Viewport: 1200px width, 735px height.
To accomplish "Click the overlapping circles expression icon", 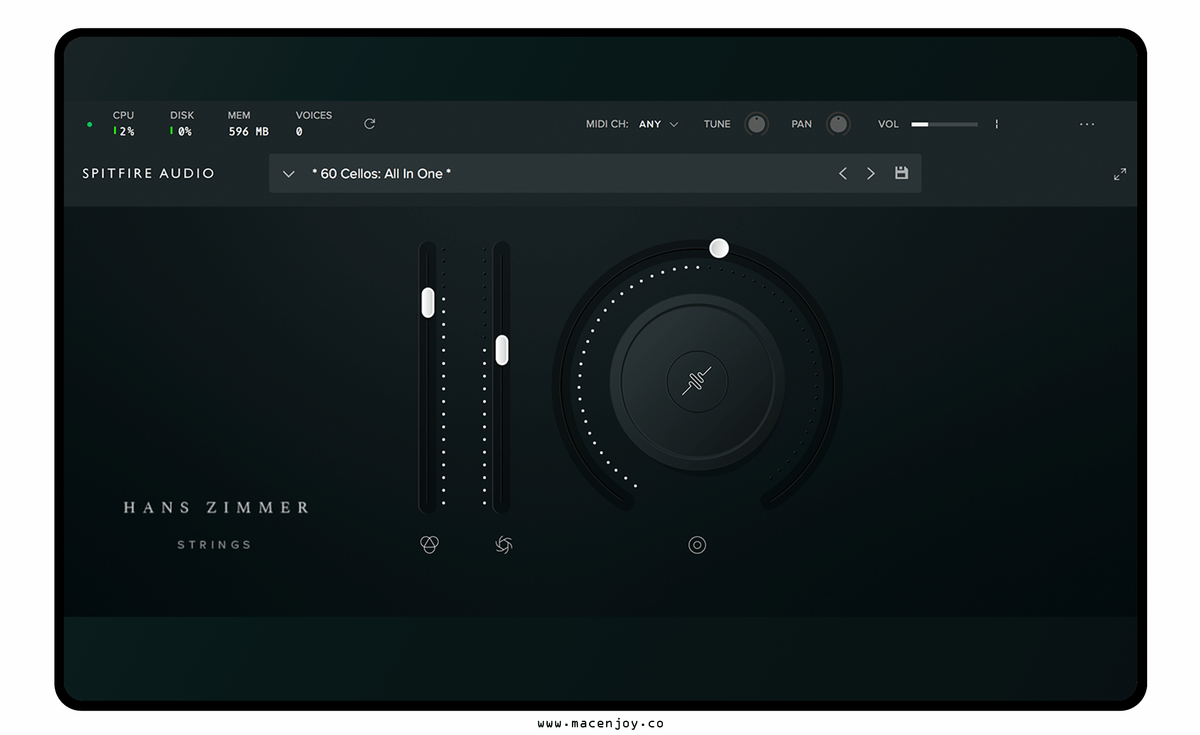I will [x=428, y=544].
